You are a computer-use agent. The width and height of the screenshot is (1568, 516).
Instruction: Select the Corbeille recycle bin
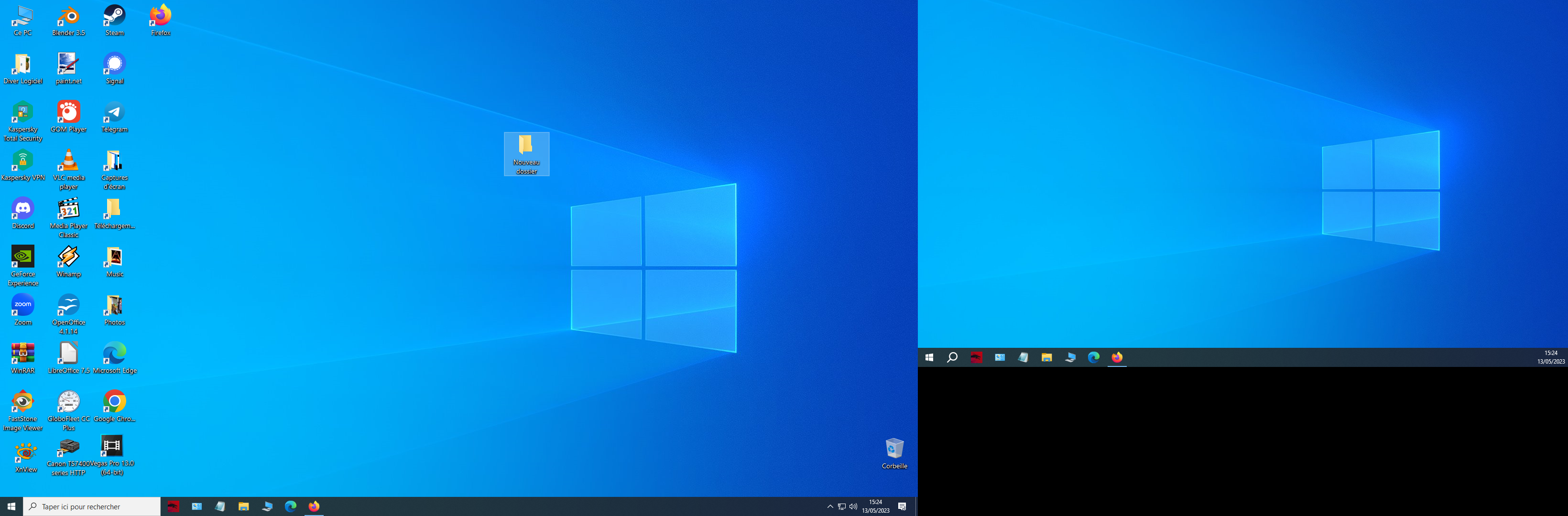point(894,450)
